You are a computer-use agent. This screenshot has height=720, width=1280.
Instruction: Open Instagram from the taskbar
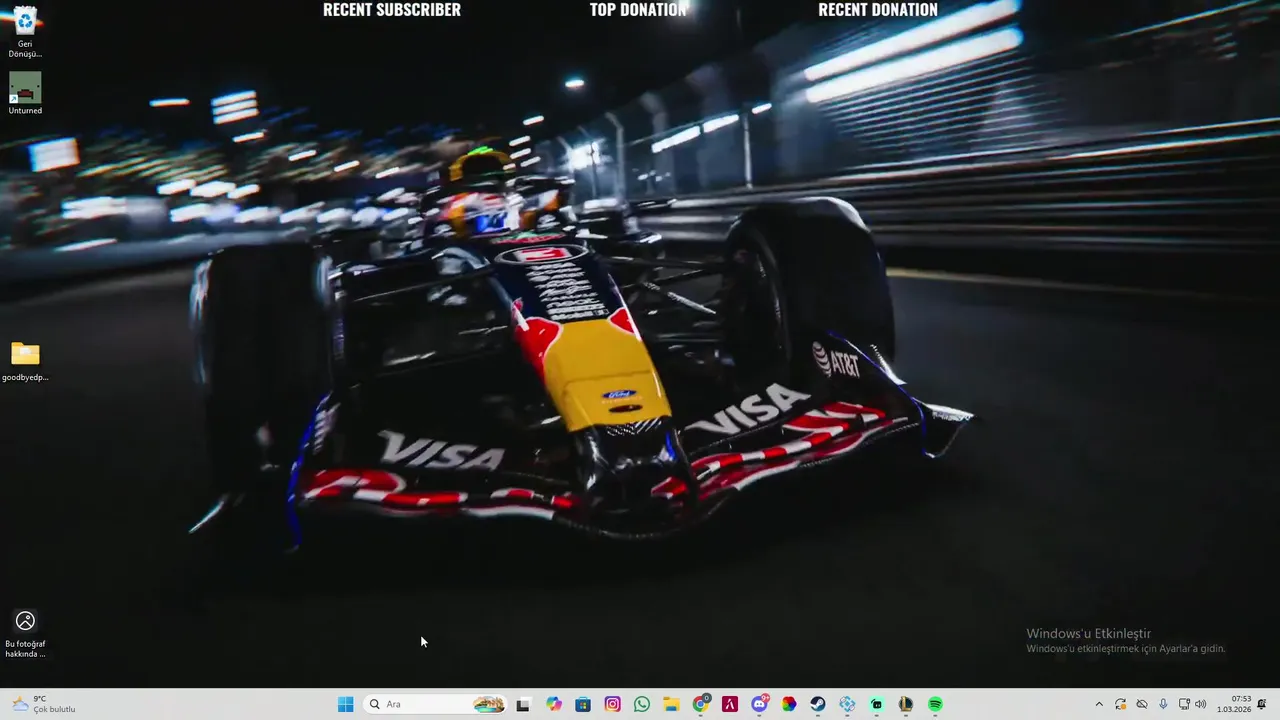pos(613,704)
